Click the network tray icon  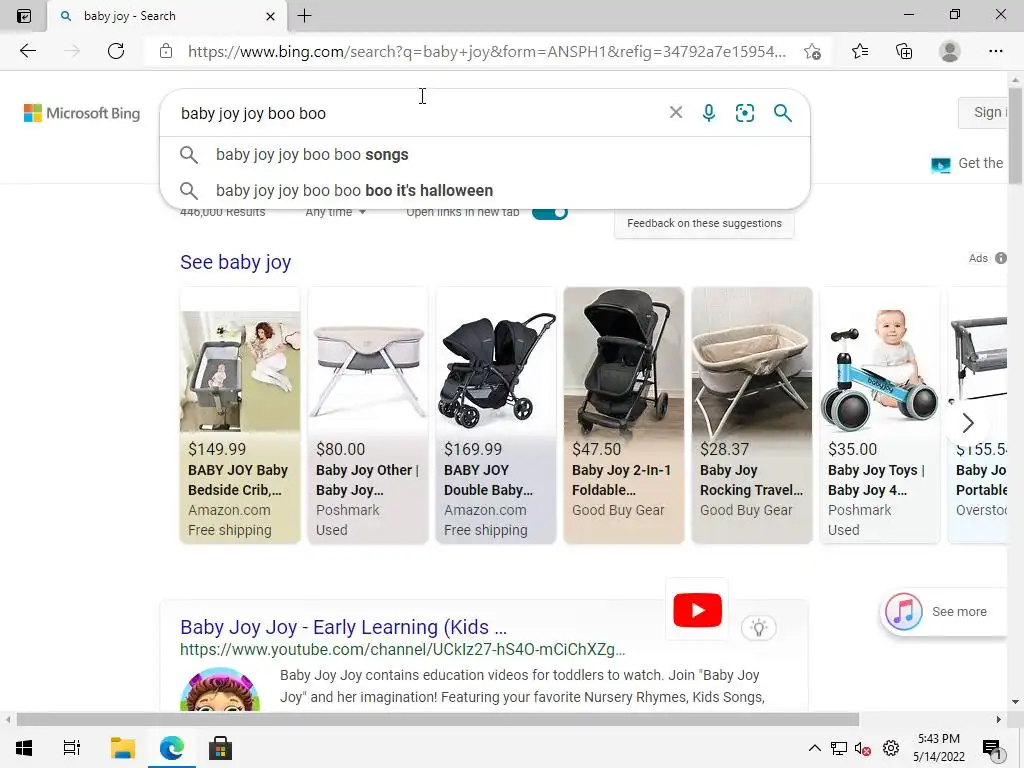pyautogui.click(x=839, y=748)
